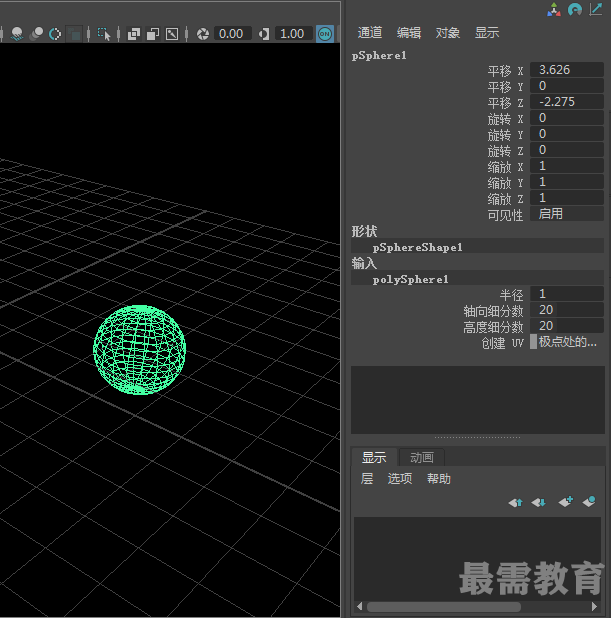
Task: Edit the gamma value 1.00 field
Action: coord(294,34)
